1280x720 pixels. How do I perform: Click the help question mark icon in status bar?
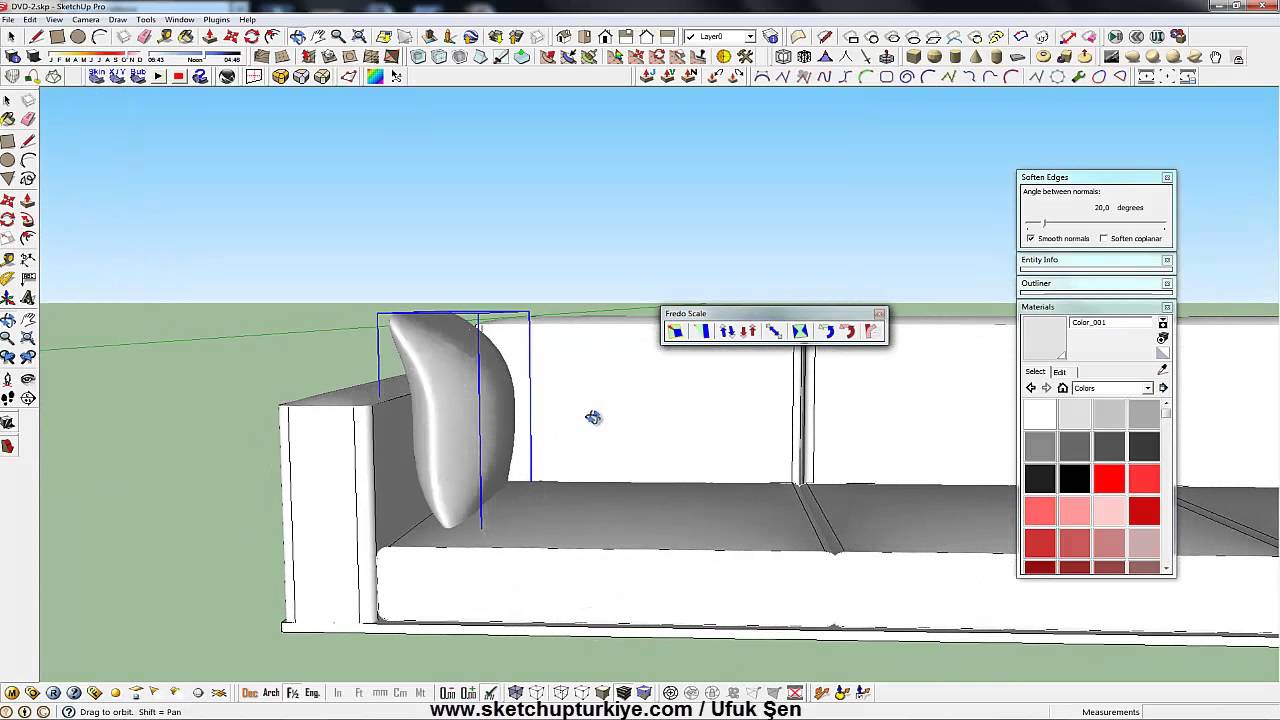tap(68, 712)
